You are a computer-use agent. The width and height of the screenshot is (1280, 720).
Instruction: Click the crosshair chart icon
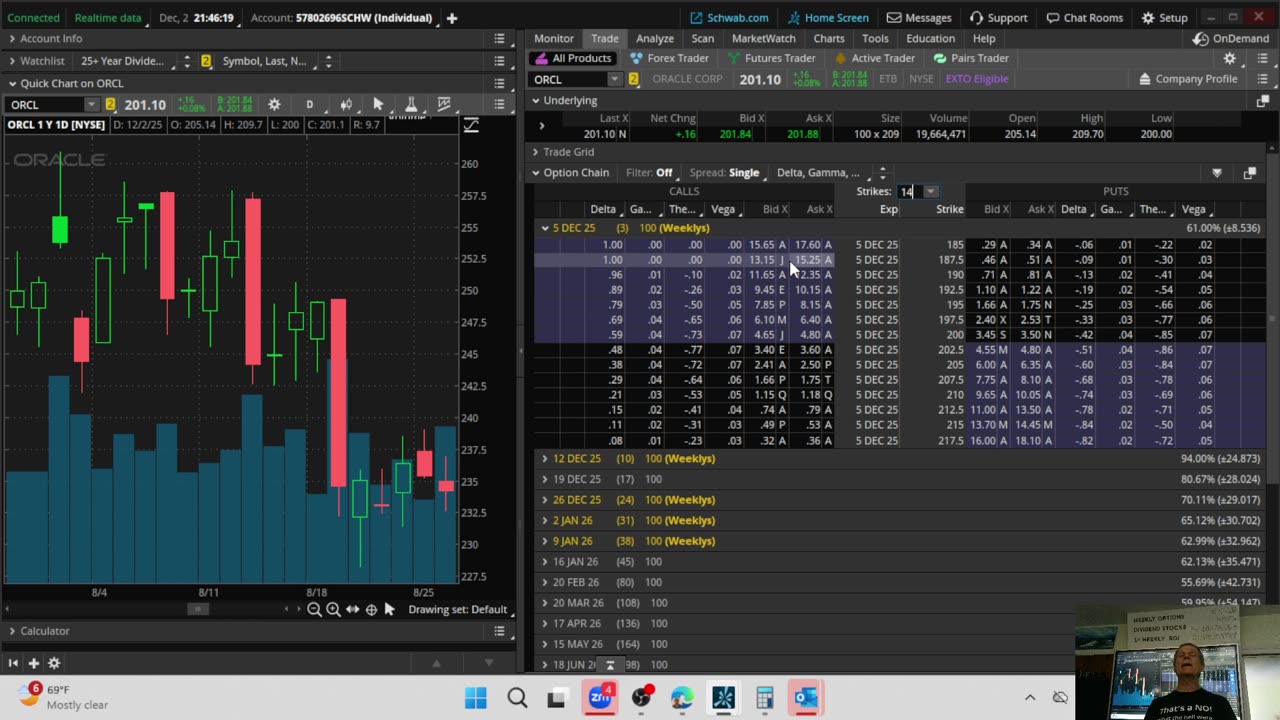(x=371, y=609)
